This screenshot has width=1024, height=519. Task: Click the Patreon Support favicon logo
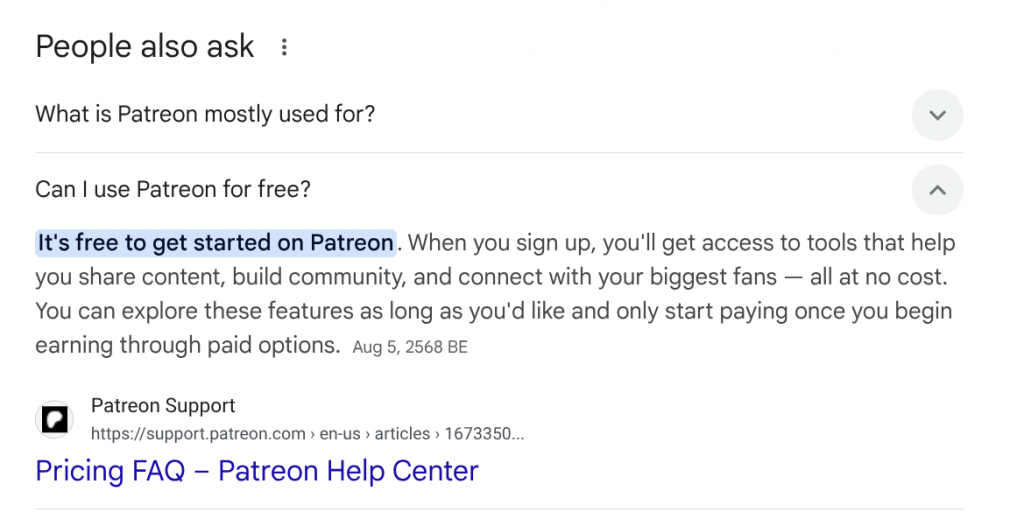55,420
